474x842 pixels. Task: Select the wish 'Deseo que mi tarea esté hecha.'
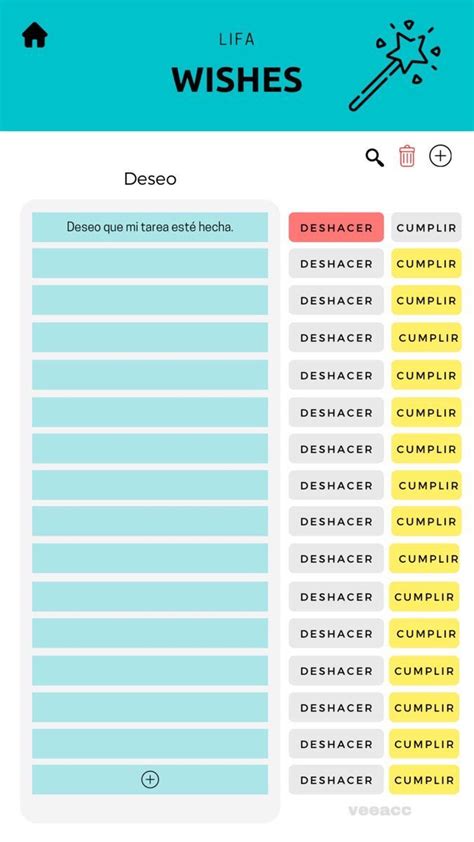tap(150, 227)
